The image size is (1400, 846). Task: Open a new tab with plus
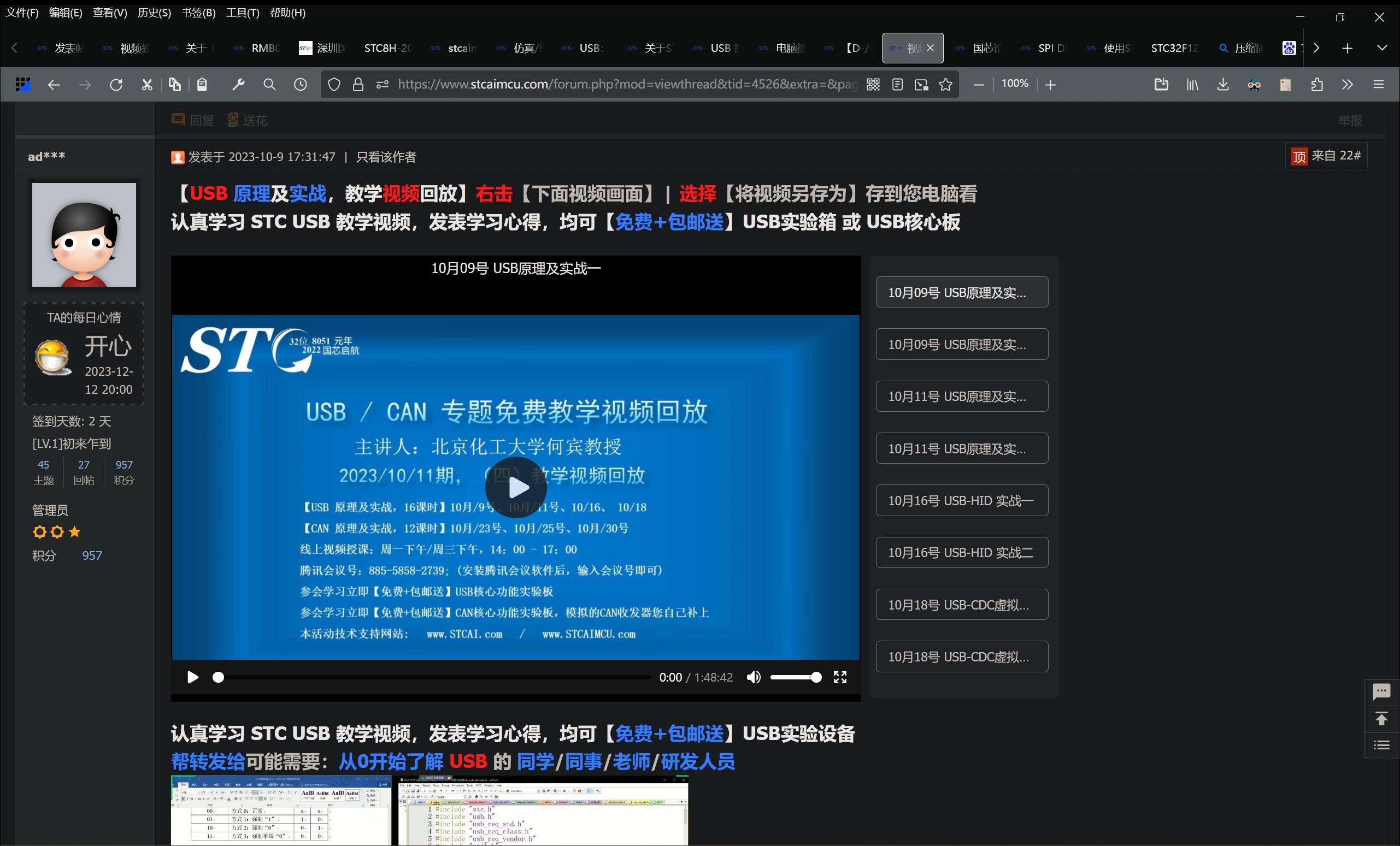[x=1347, y=48]
